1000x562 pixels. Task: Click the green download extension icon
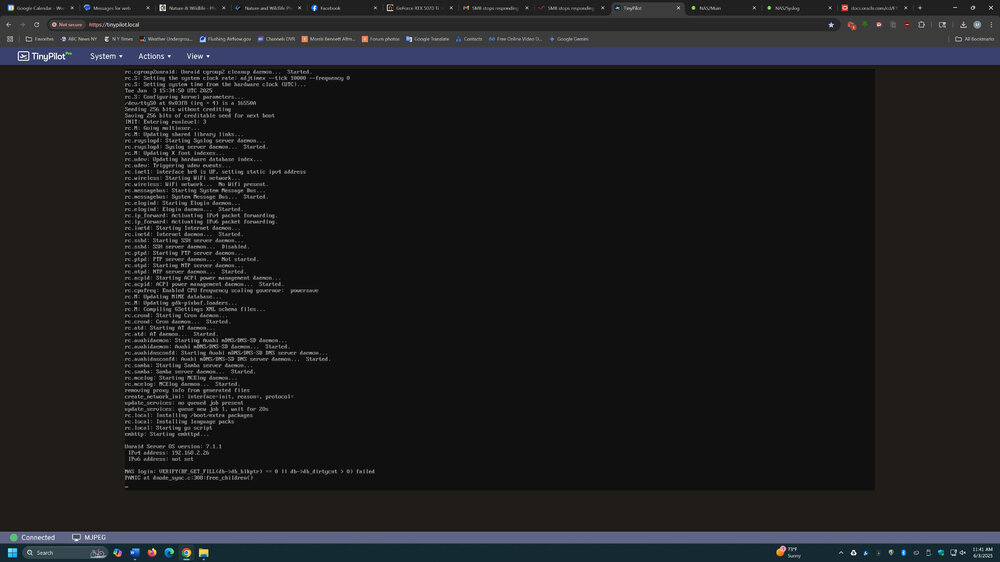(x=865, y=25)
